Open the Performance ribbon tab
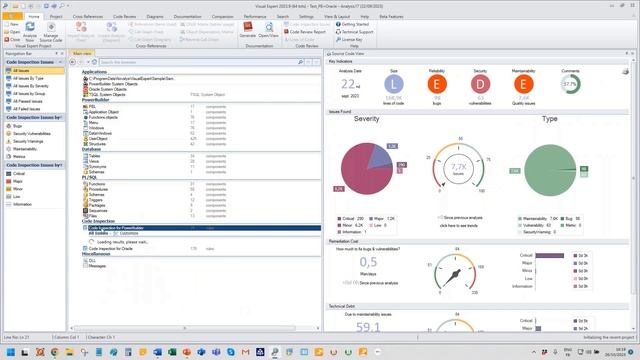 click(255, 16)
